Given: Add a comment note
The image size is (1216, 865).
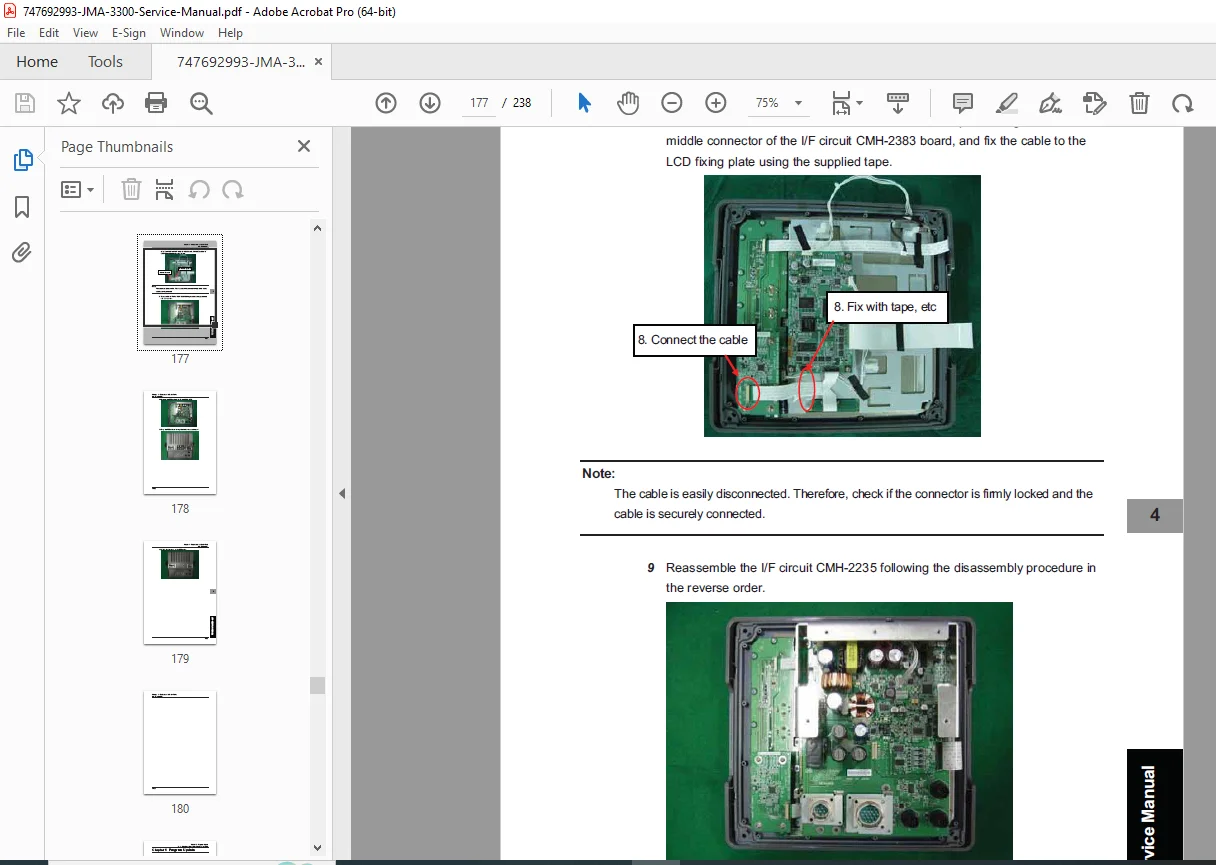Looking at the screenshot, I should click(x=963, y=103).
